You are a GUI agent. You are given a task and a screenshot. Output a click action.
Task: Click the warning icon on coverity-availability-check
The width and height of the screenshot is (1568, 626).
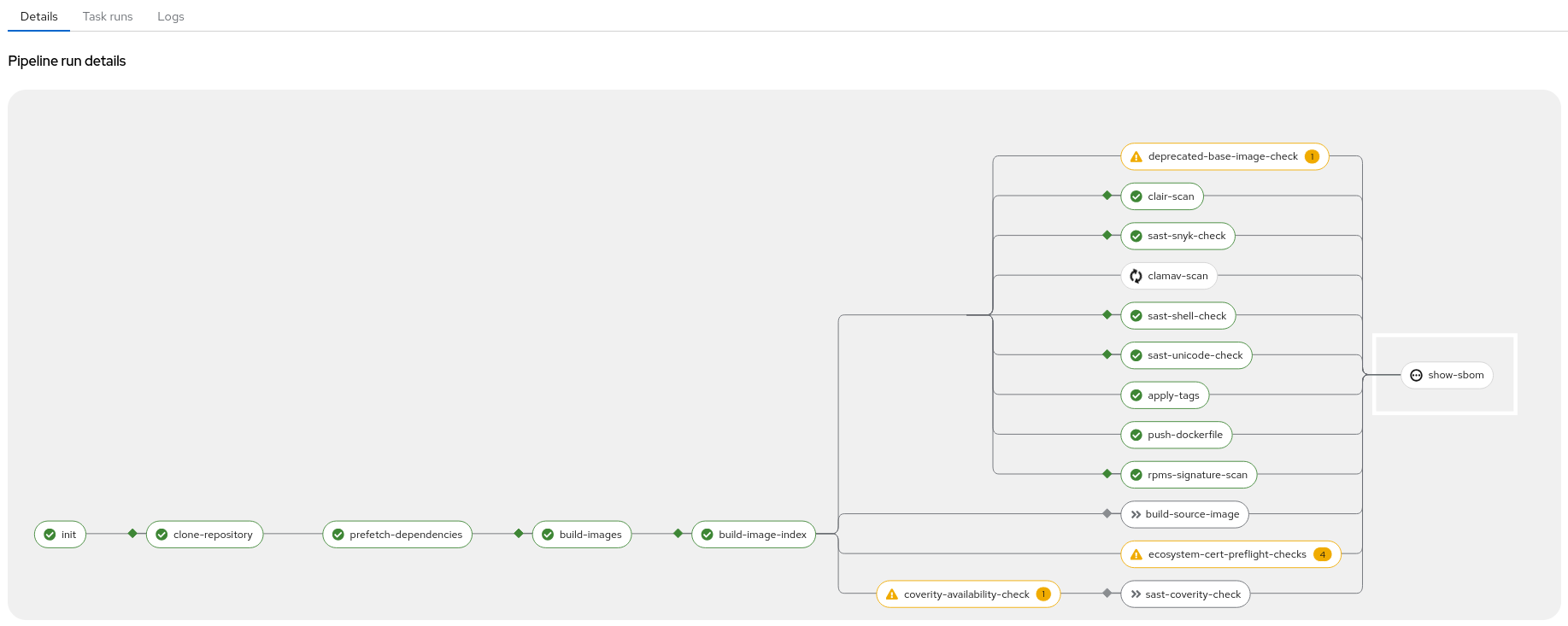coord(891,594)
